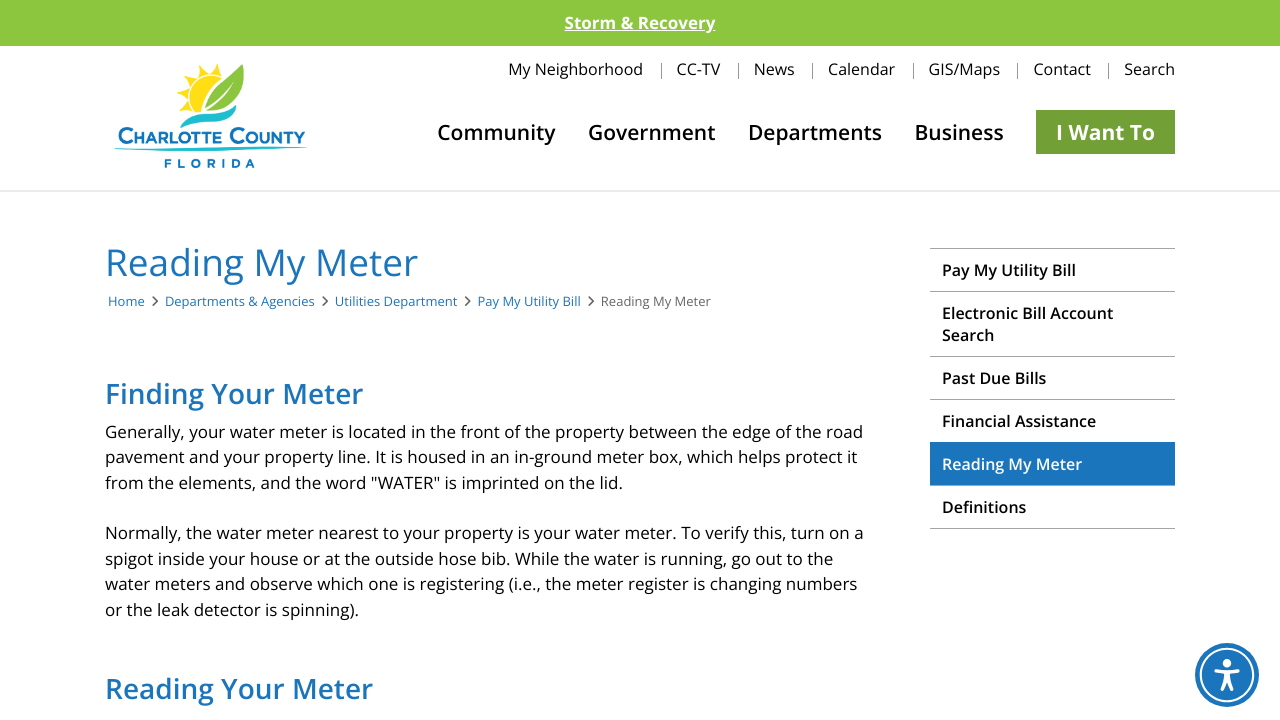View the Definitions page
1280x720 pixels.
point(984,507)
